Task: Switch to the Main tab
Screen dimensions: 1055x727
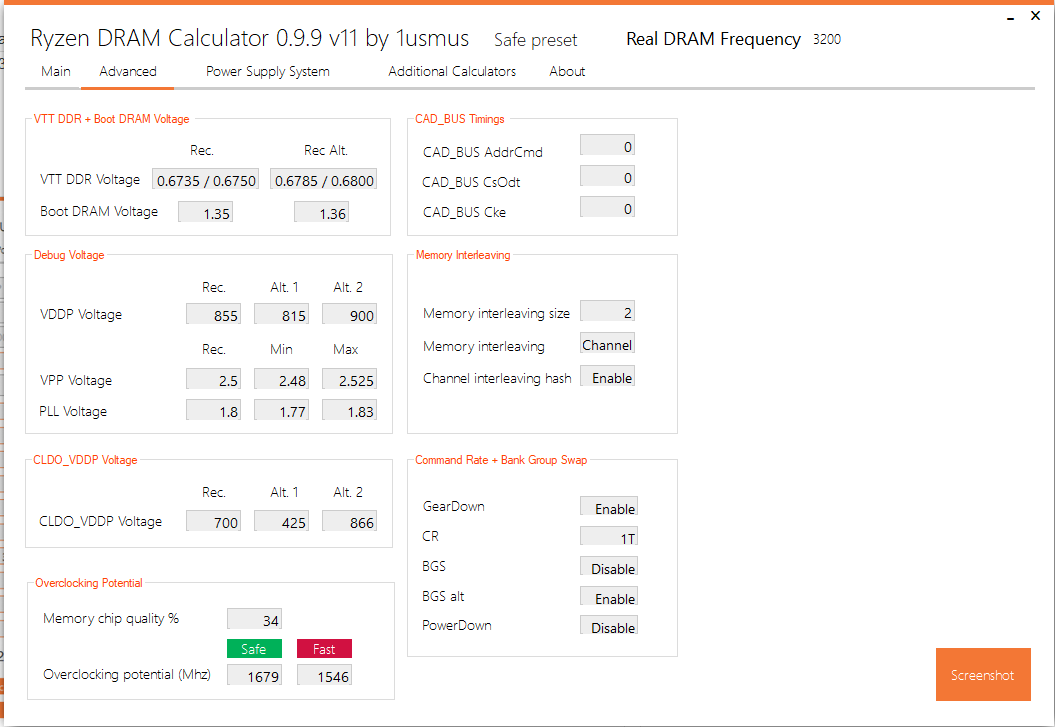Action: click(56, 71)
